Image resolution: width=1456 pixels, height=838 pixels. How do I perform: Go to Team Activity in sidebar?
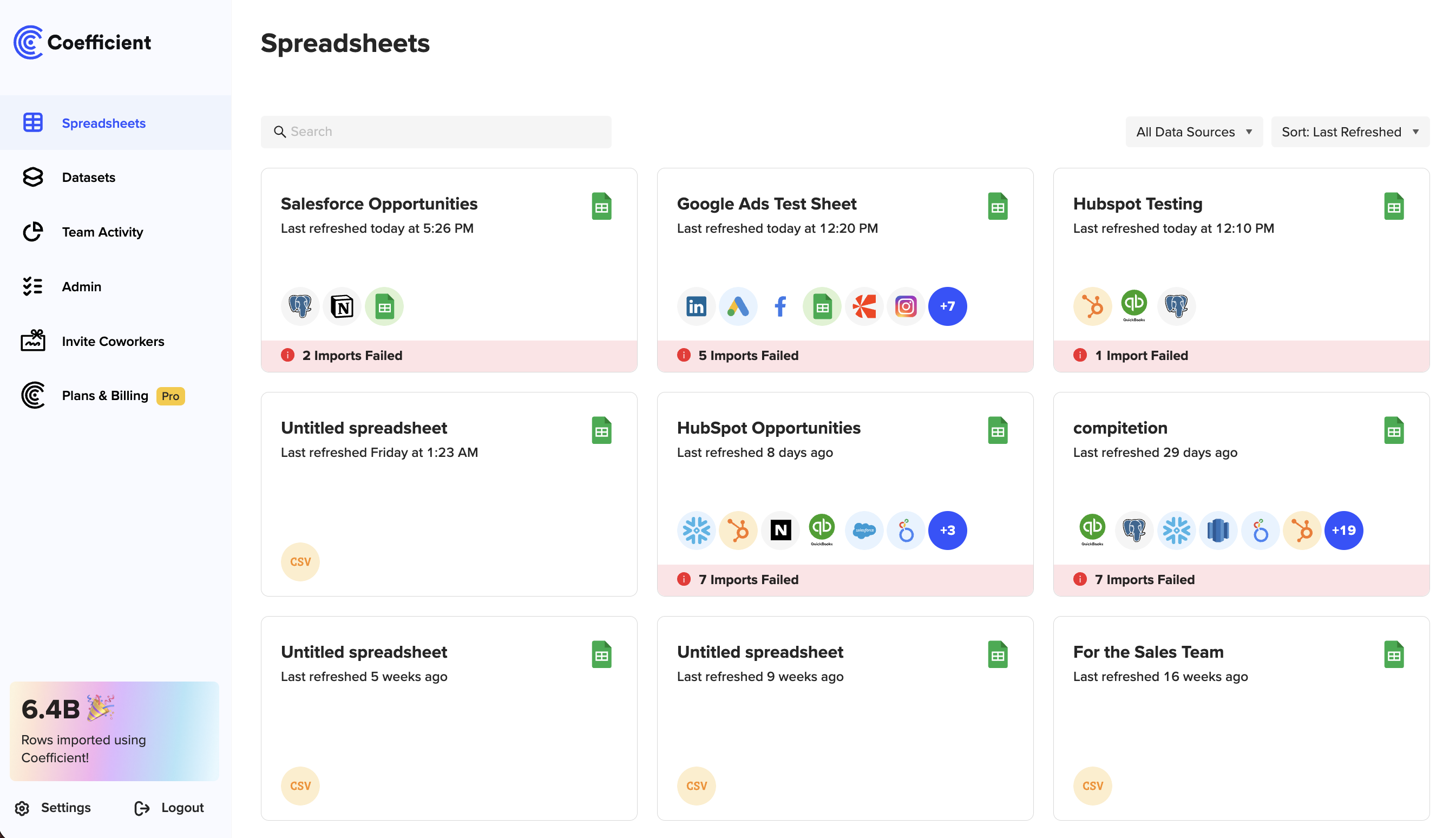point(102,232)
